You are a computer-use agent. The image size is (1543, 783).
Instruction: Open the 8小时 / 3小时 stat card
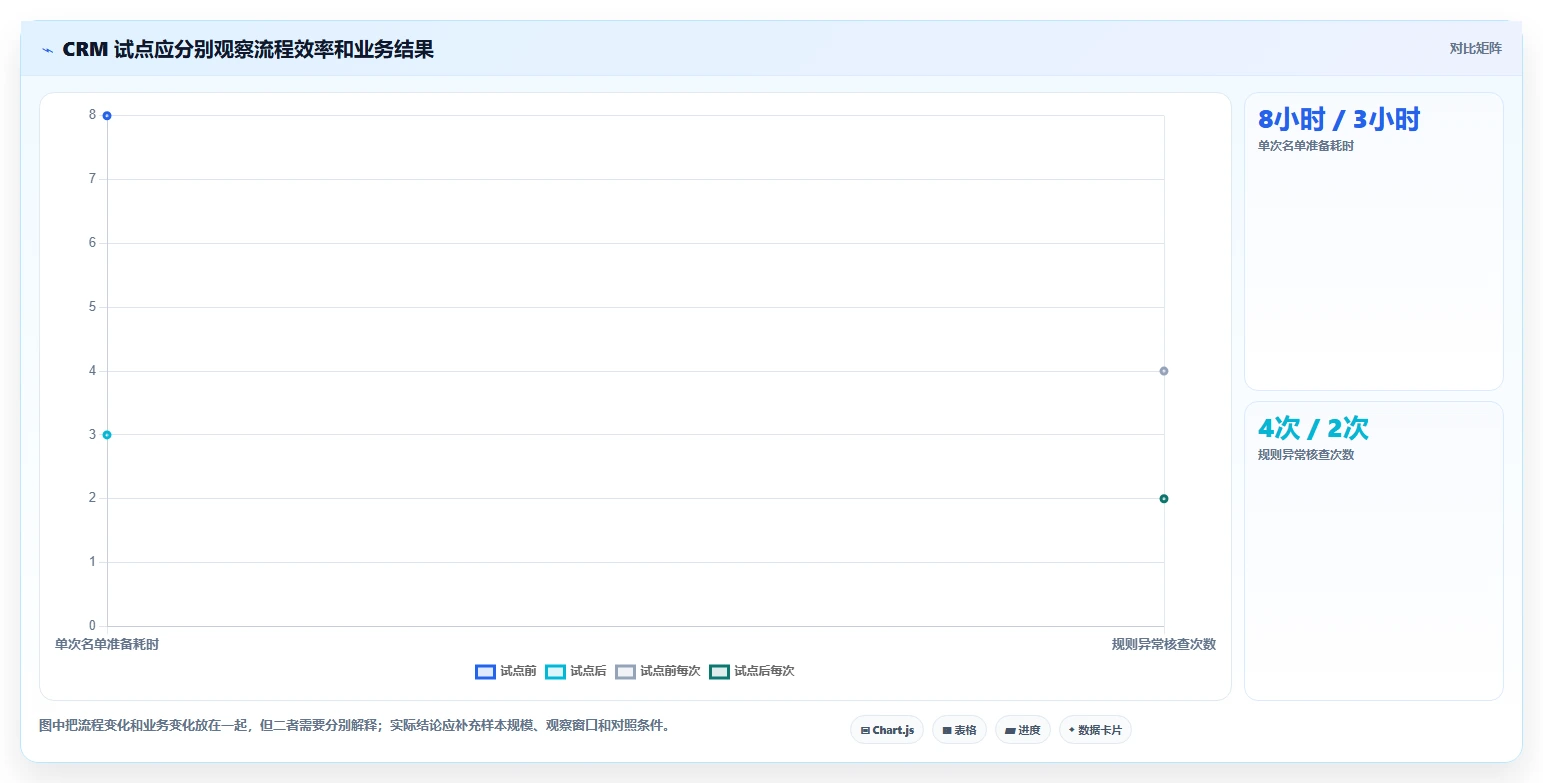pyautogui.click(x=1373, y=241)
